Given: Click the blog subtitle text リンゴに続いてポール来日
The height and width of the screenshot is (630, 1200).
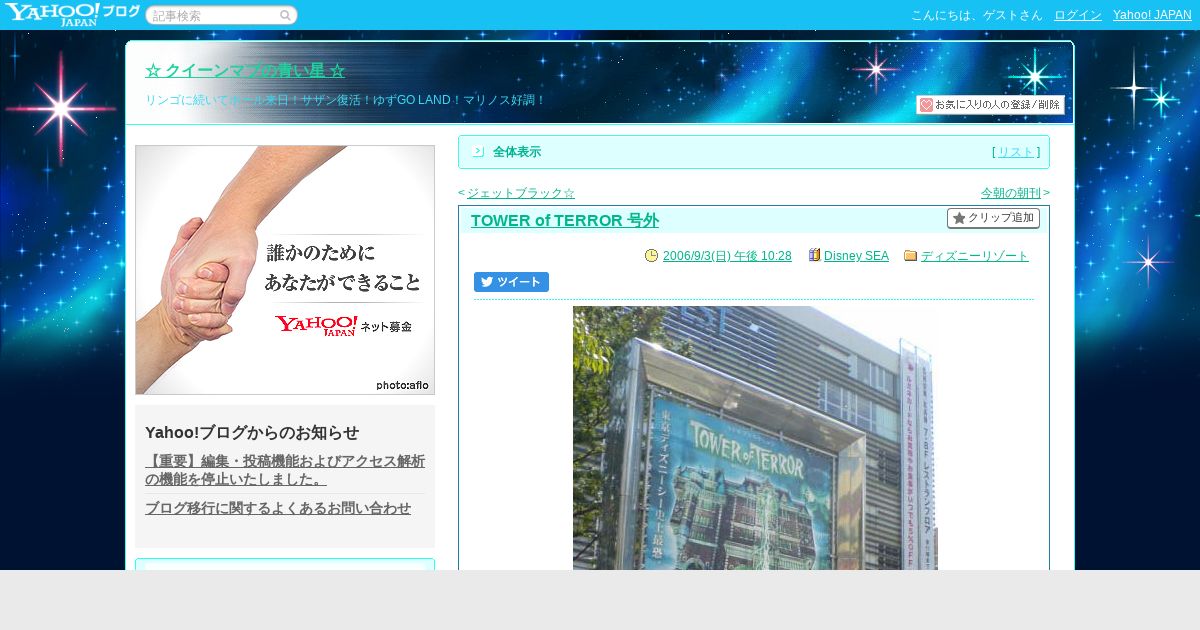Looking at the screenshot, I should (x=345, y=100).
